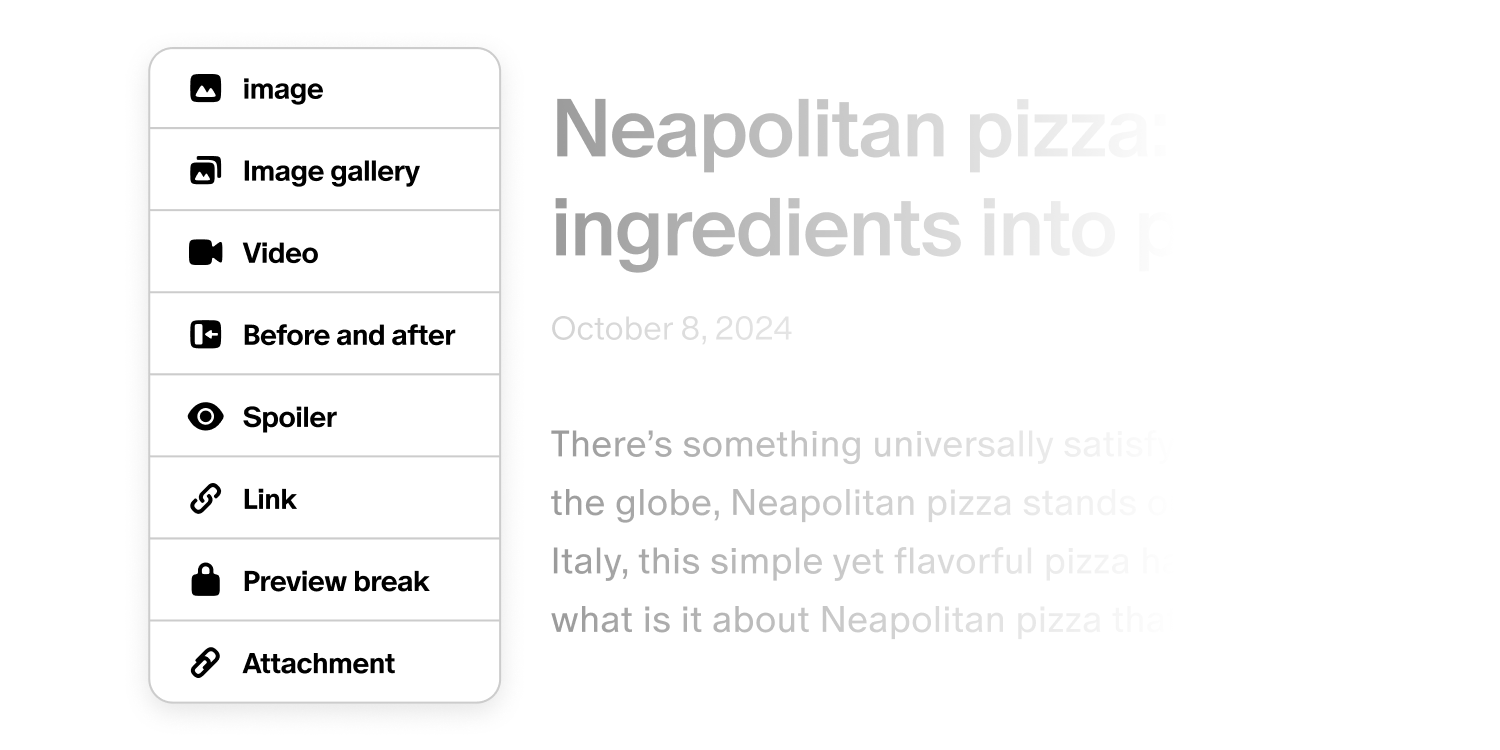Choose Image gallery from the list

[x=331, y=171]
